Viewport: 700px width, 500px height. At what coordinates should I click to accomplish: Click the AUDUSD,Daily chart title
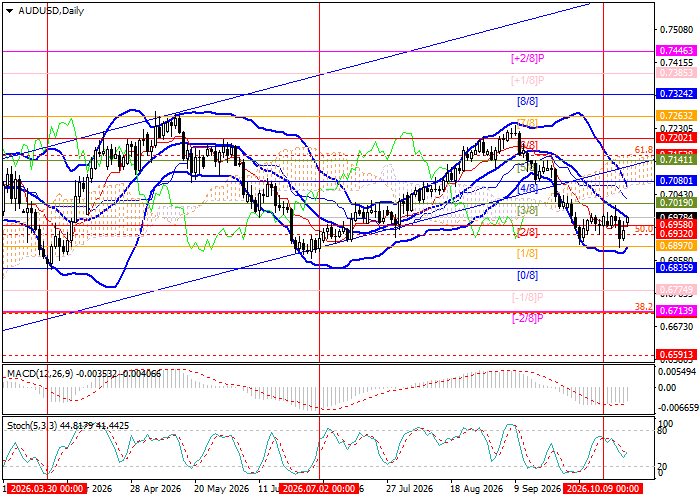51,11
